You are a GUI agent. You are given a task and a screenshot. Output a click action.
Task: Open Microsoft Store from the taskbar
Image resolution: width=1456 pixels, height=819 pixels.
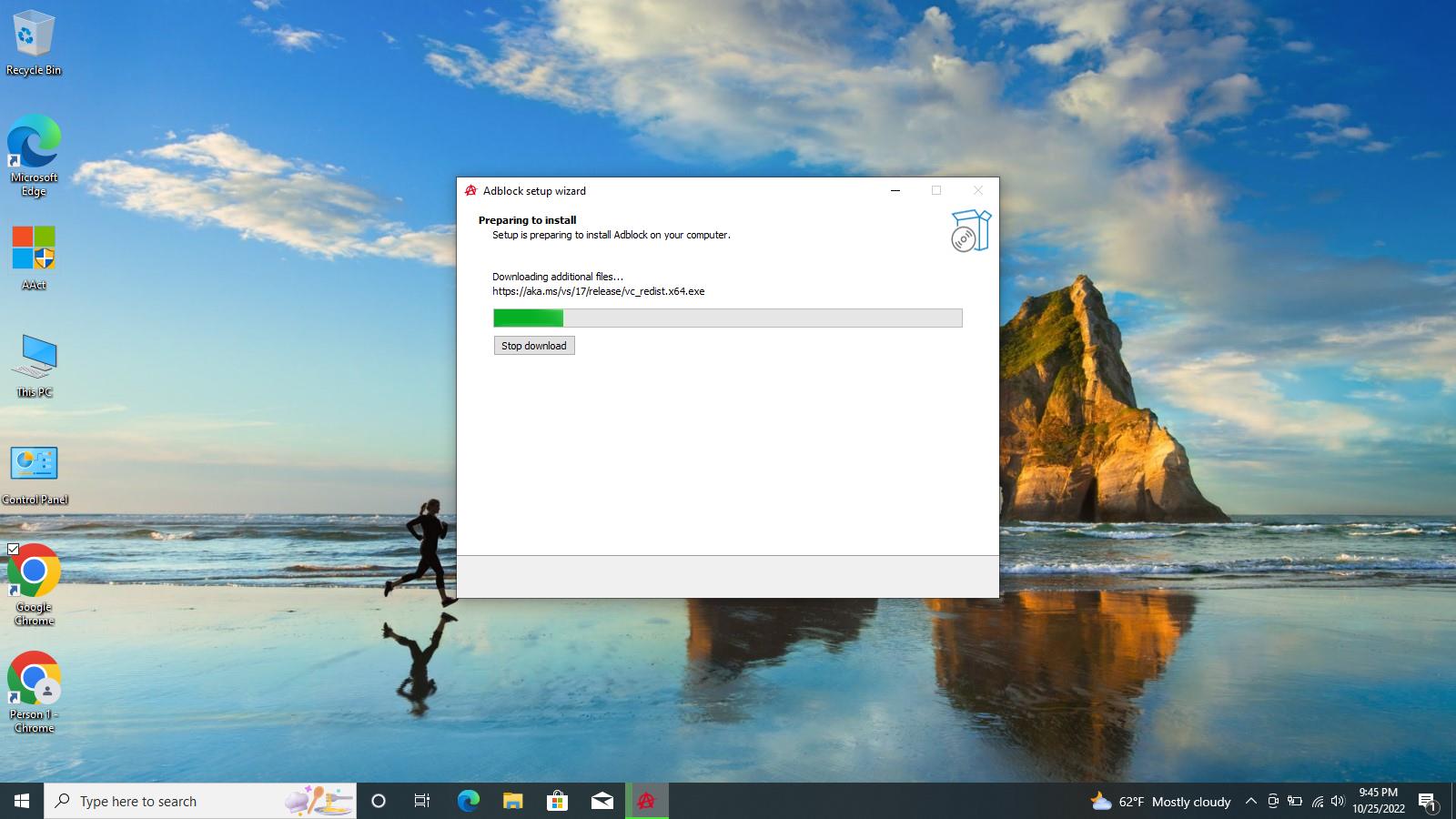(557, 801)
